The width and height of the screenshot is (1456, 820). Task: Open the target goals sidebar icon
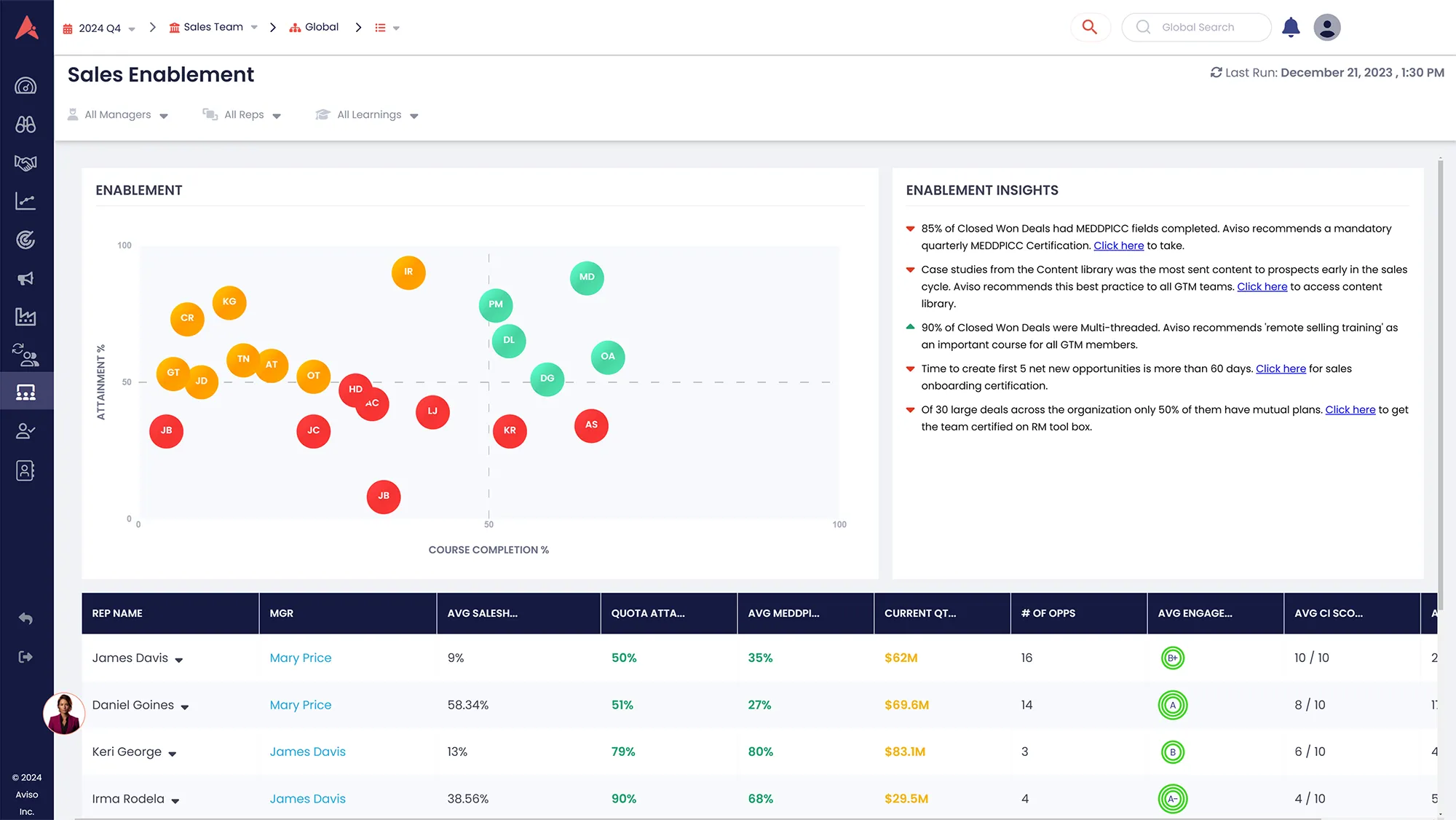point(25,240)
